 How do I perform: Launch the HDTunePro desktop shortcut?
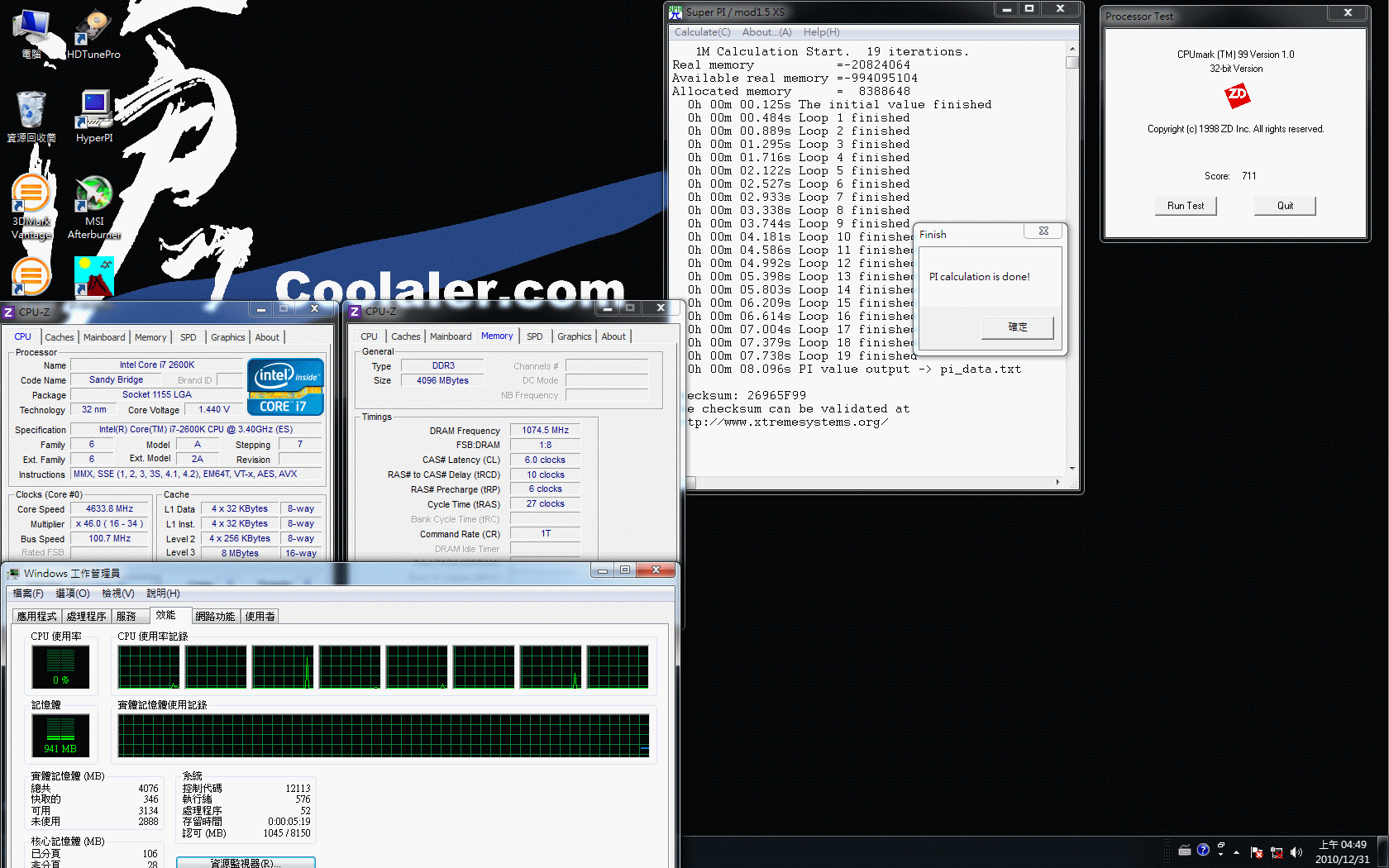pyautogui.click(x=93, y=33)
